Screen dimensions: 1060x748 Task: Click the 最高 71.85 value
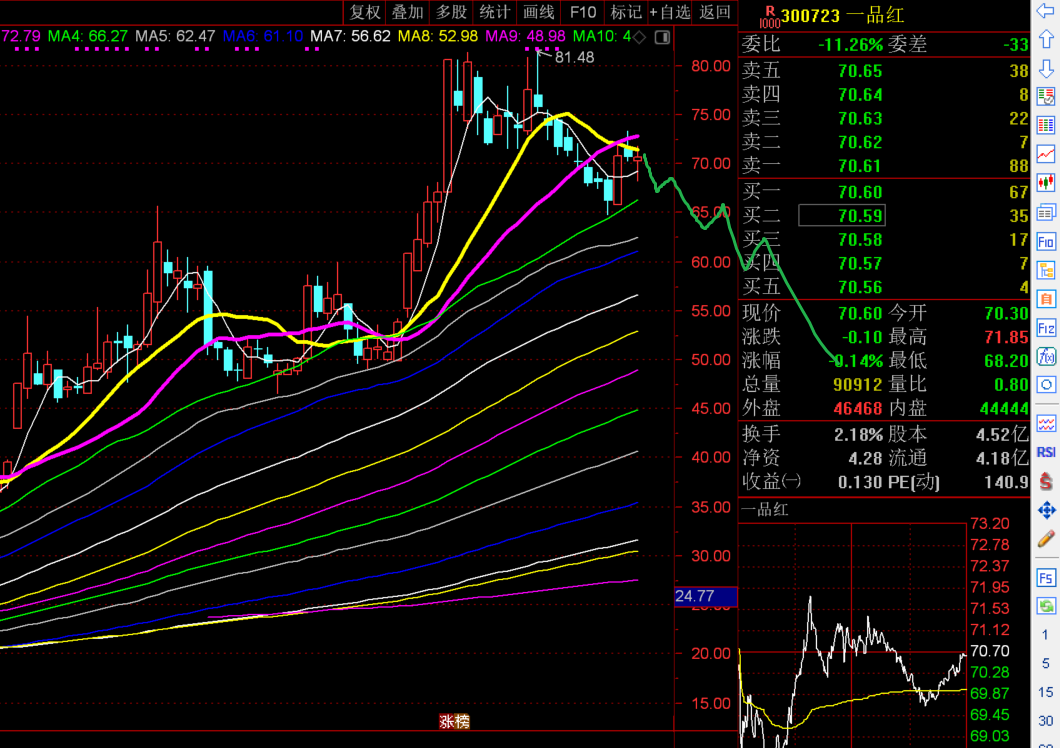point(1007,337)
